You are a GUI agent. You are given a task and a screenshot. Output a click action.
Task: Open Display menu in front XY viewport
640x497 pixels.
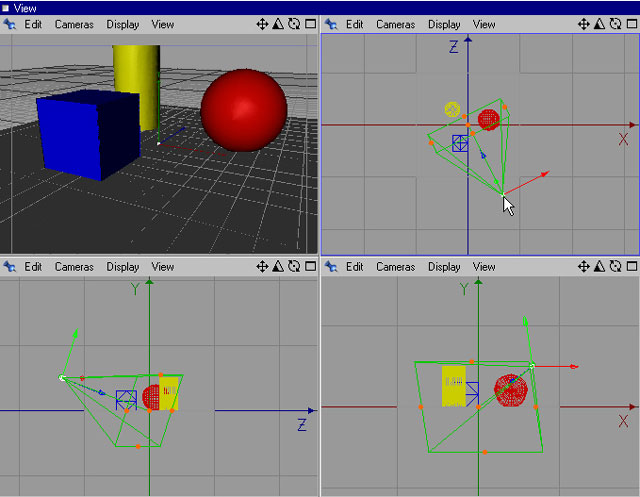(x=444, y=267)
